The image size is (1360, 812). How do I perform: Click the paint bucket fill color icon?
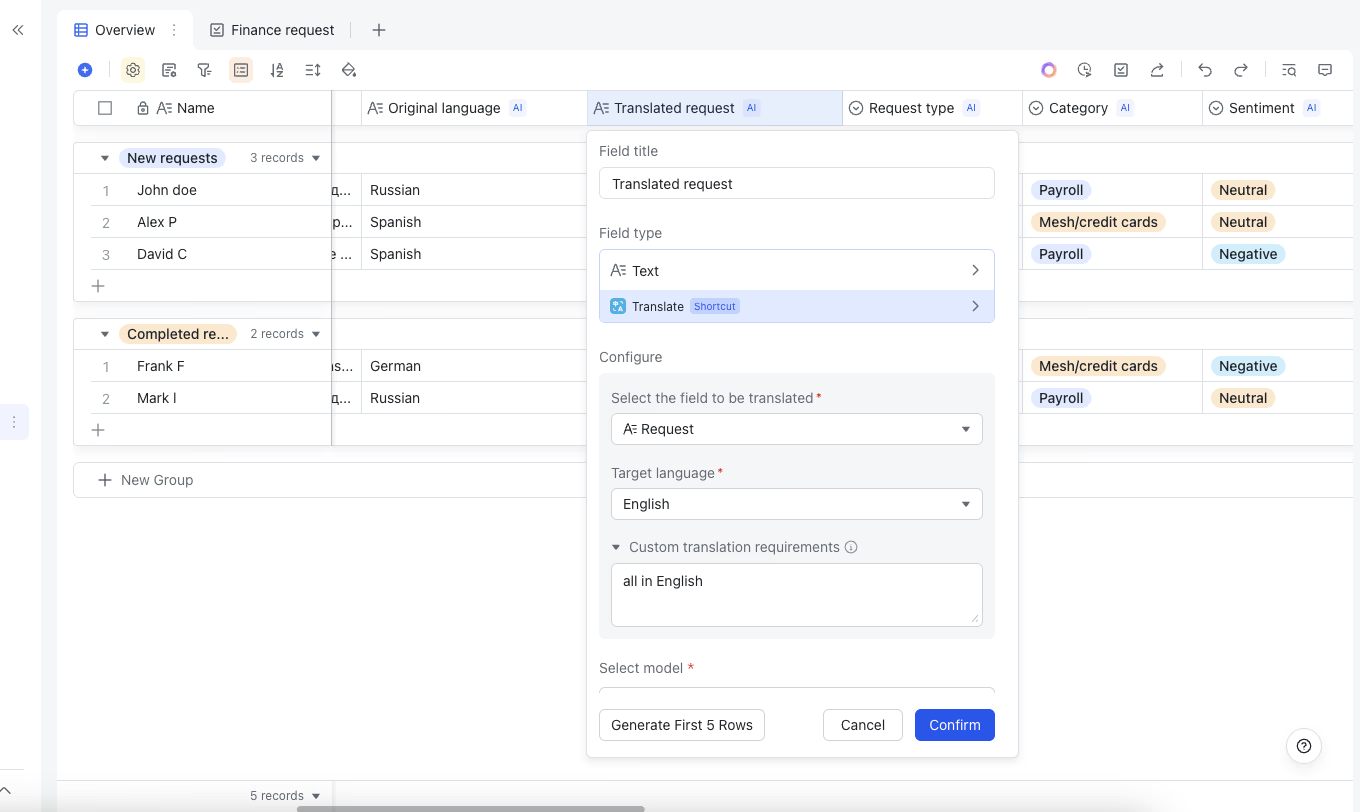pyautogui.click(x=349, y=70)
